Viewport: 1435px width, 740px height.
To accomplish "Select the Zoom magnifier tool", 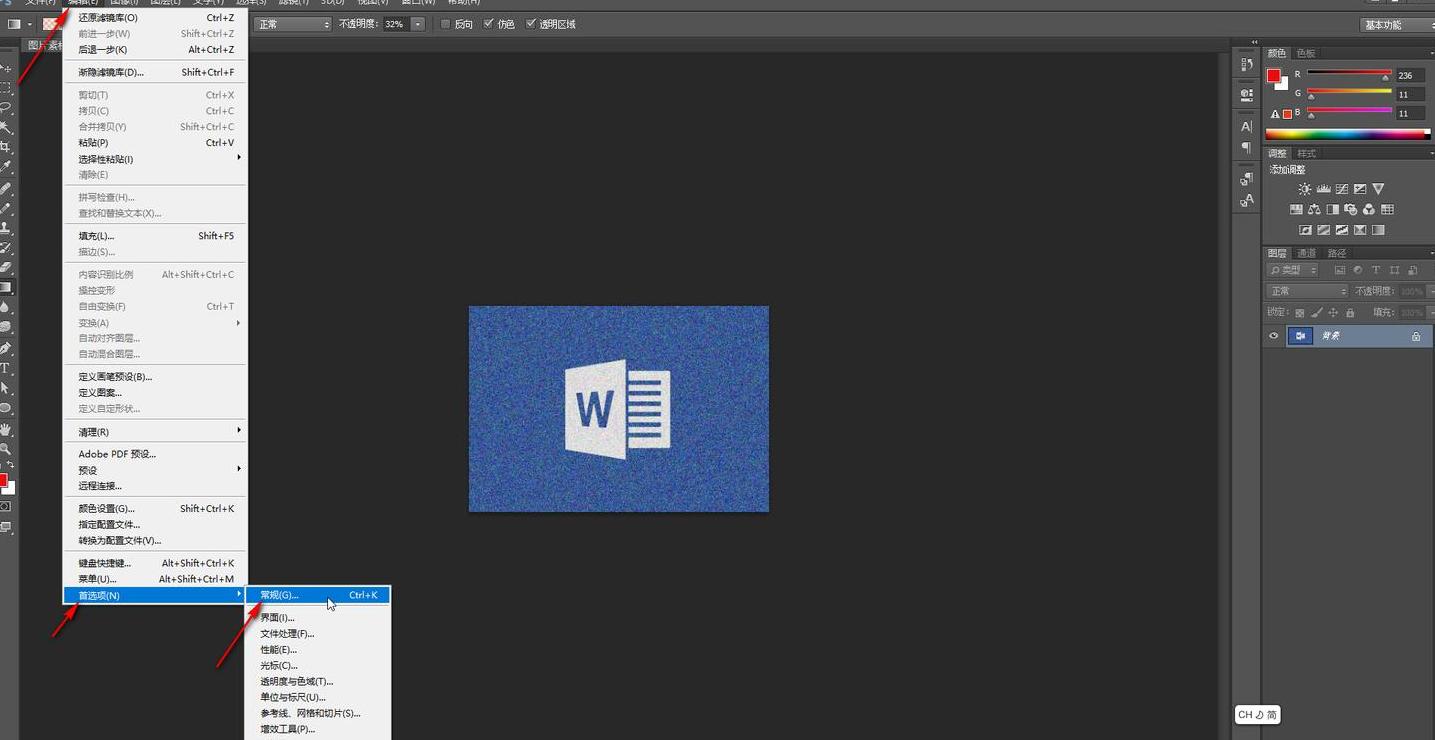I will (x=6, y=449).
